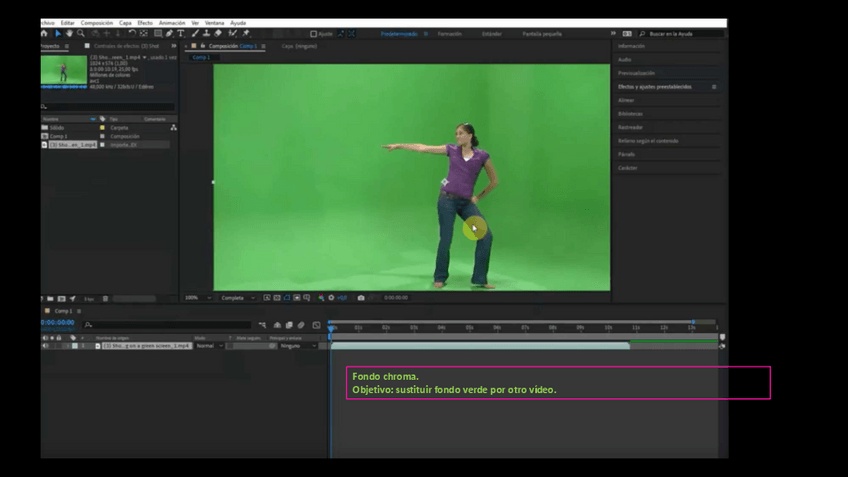
Task: Open the 100% zoom level dropdown
Action: click(x=196, y=298)
